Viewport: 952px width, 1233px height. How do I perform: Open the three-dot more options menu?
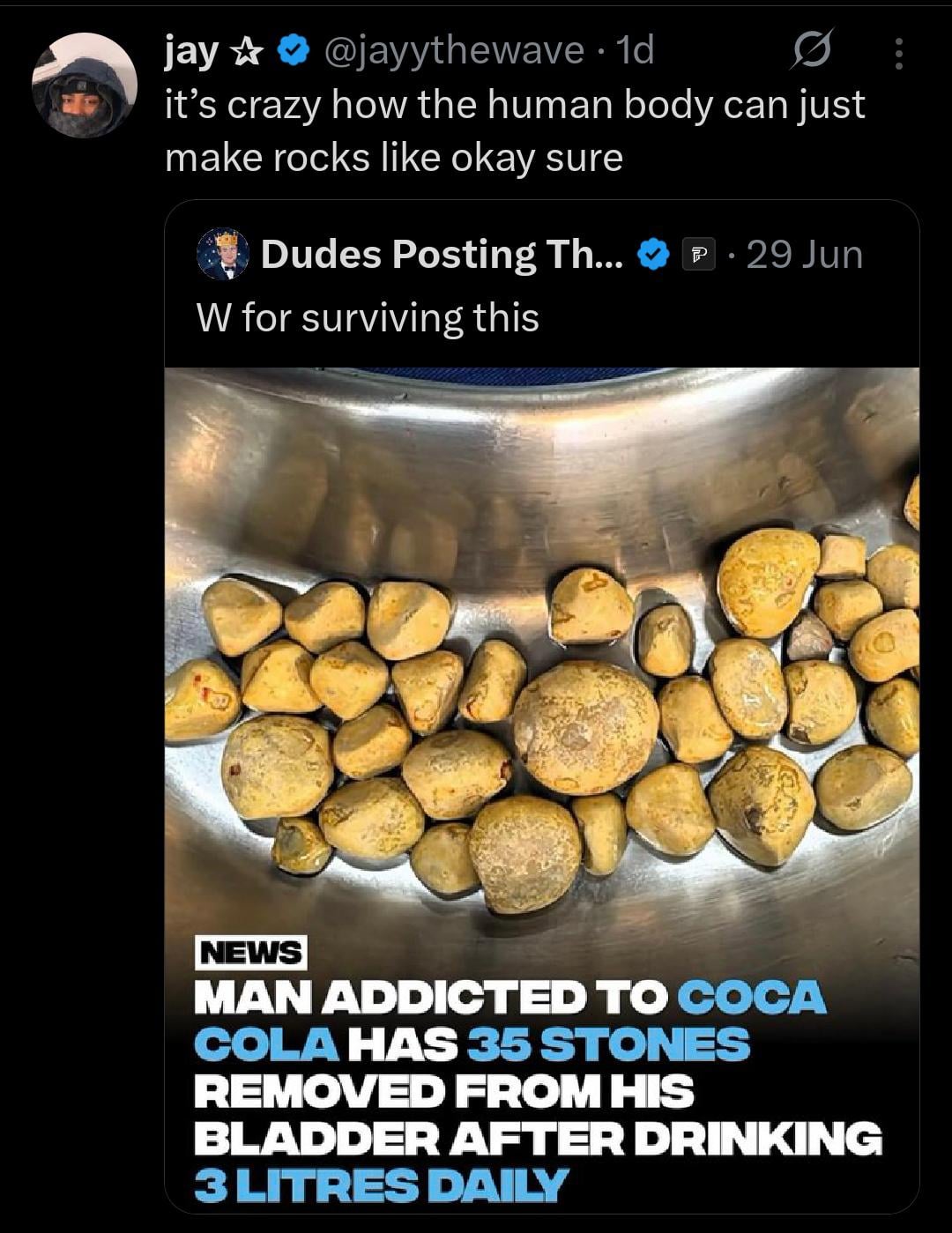pos(898,54)
